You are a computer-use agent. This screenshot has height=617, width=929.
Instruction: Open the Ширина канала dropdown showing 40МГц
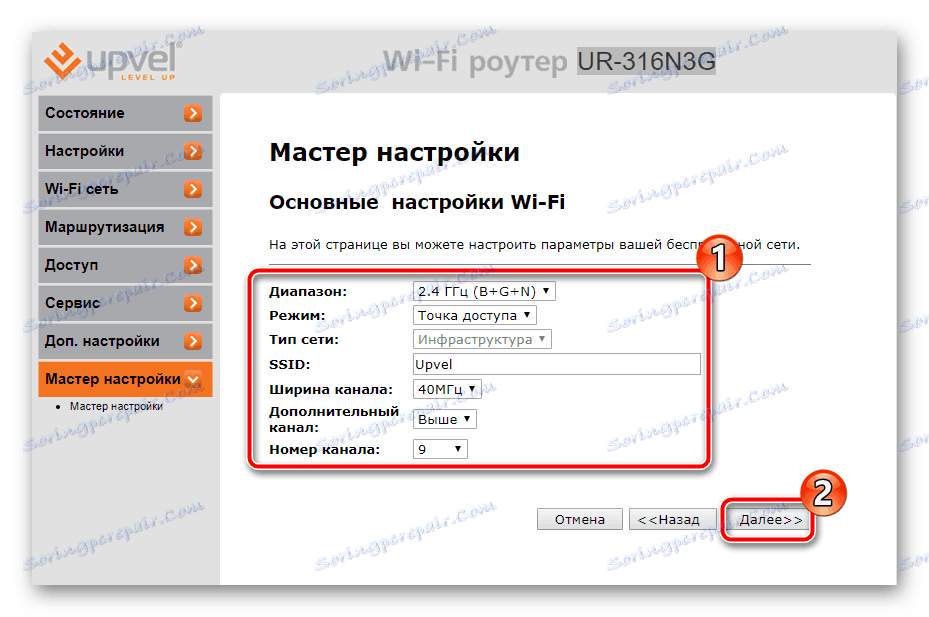coord(447,389)
